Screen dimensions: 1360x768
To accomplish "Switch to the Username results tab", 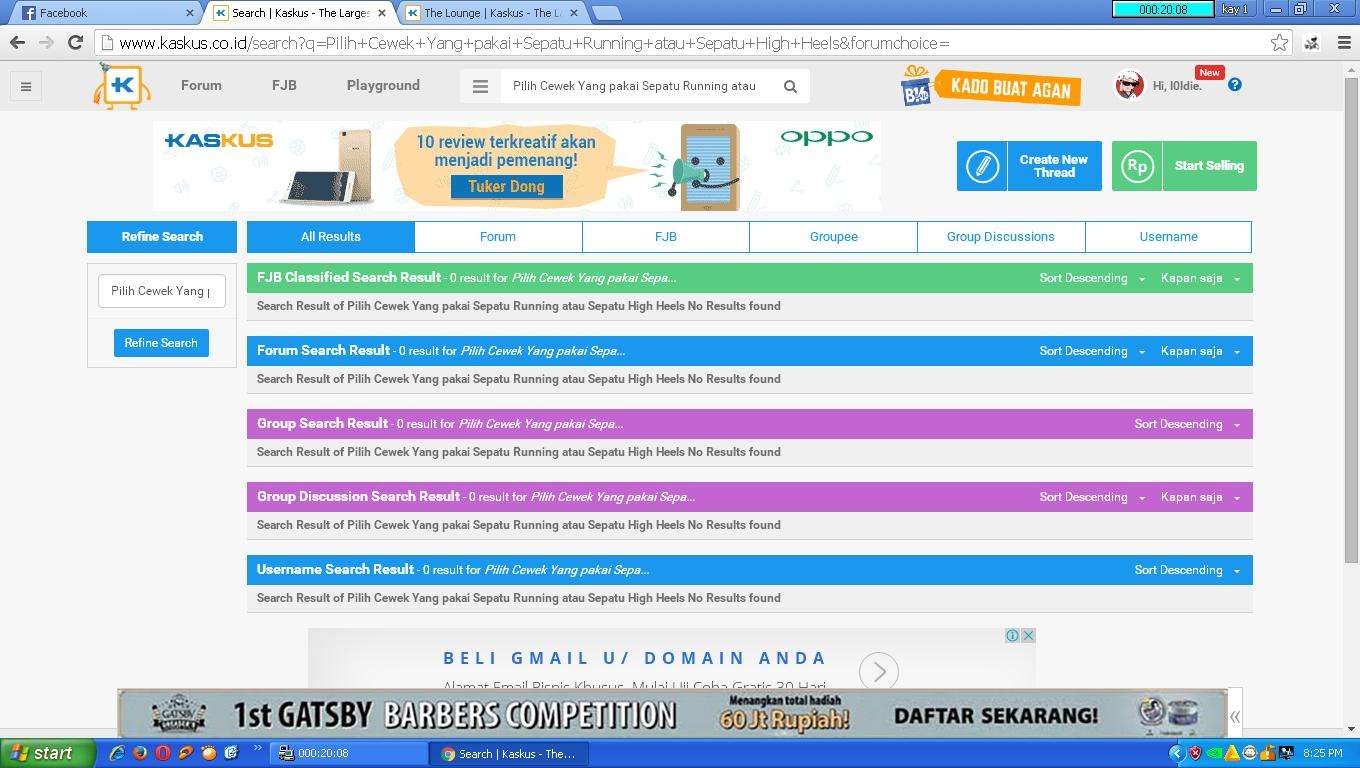I will click(x=1168, y=237).
